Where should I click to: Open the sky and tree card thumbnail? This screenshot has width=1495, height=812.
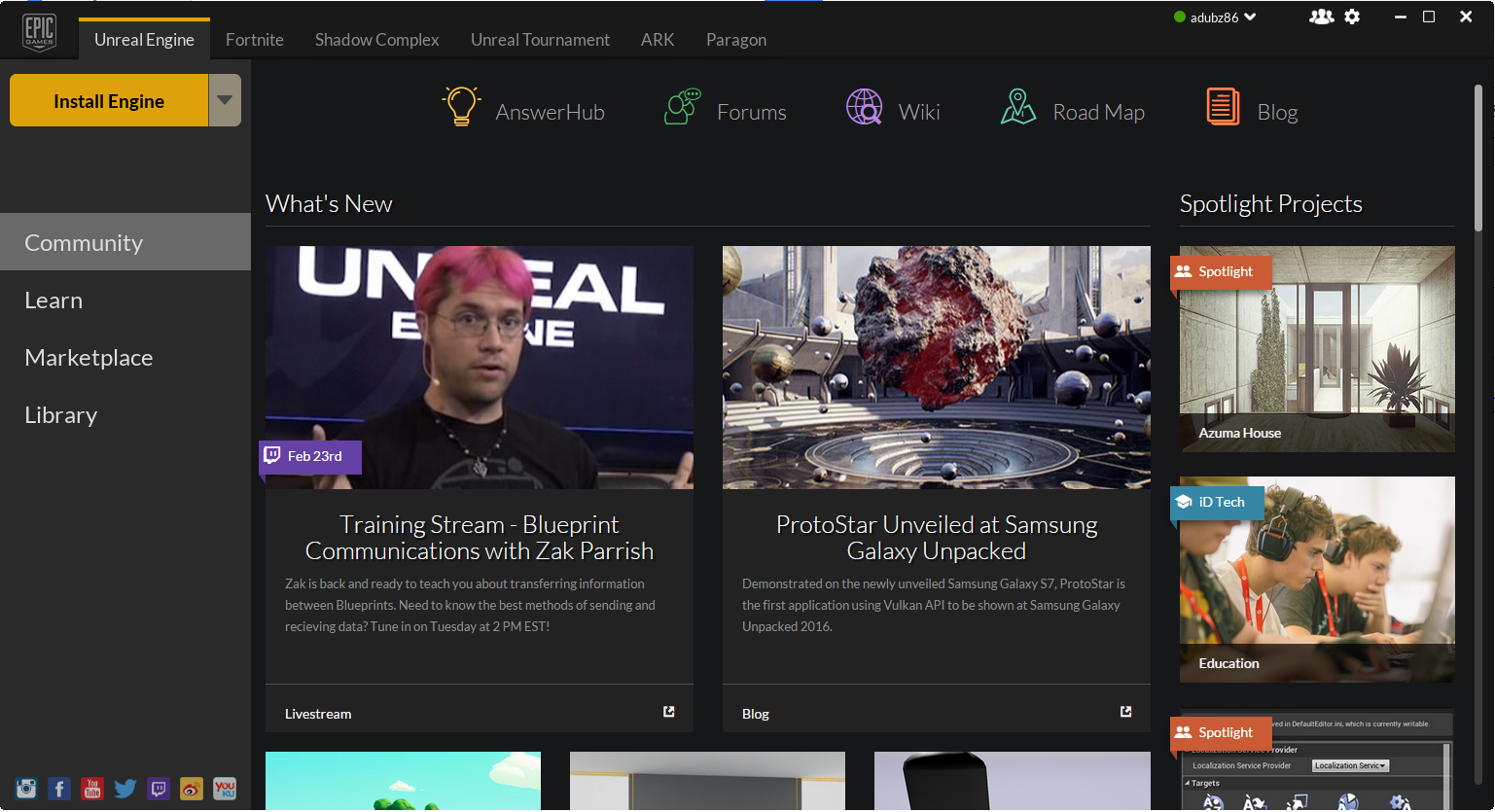[403, 781]
